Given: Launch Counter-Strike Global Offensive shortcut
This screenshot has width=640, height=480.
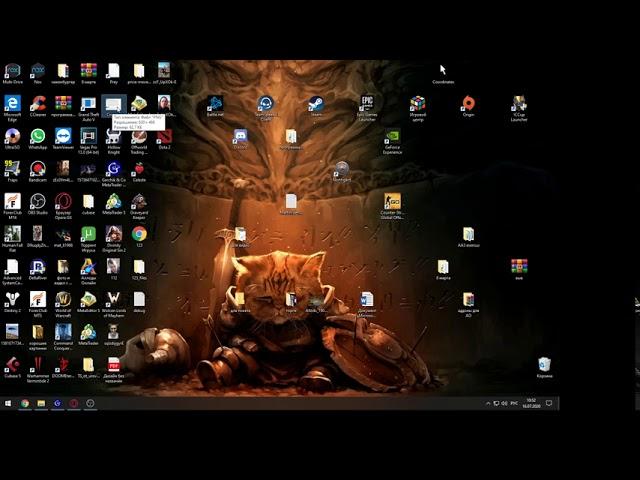Looking at the screenshot, I should [x=392, y=201].
